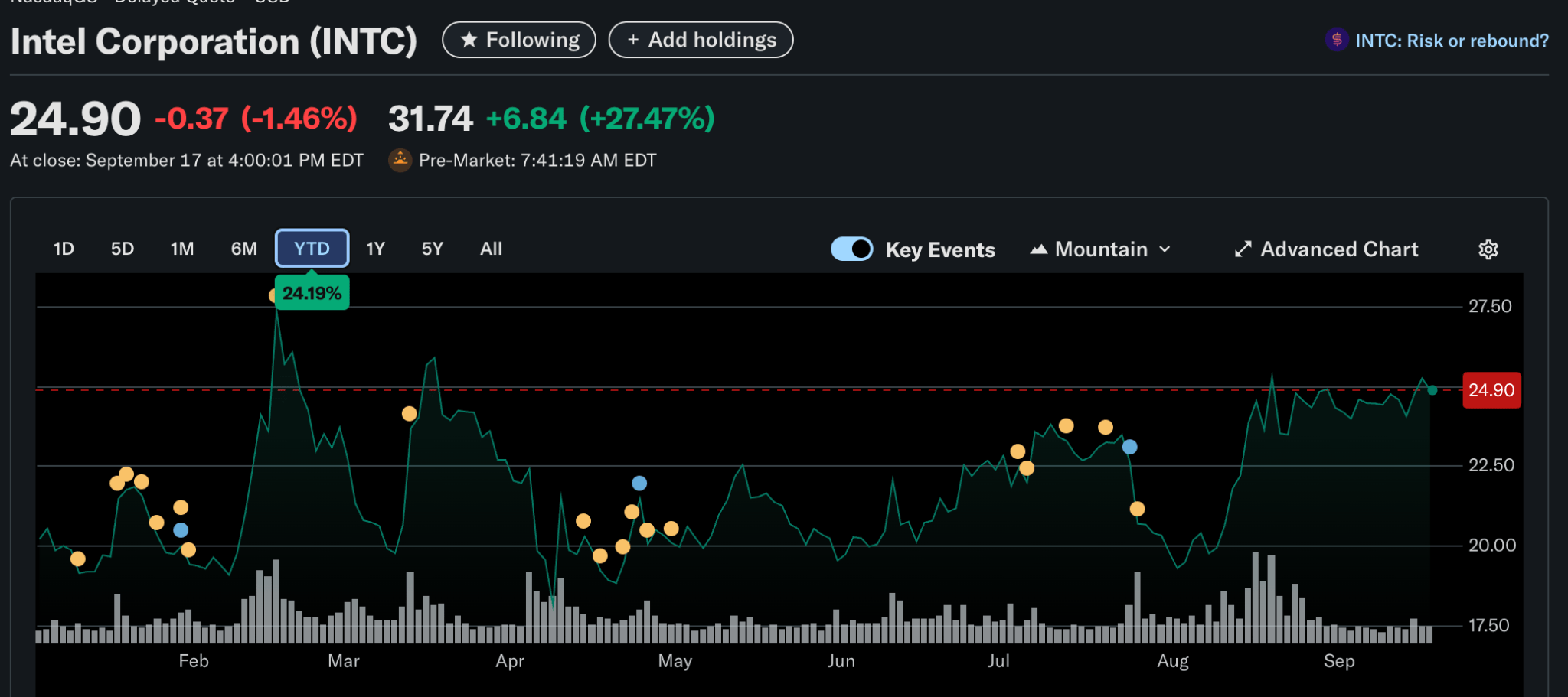Click the blue event dot near May
This screenshot has height=697, width=1568.
(x=639, y=483)
